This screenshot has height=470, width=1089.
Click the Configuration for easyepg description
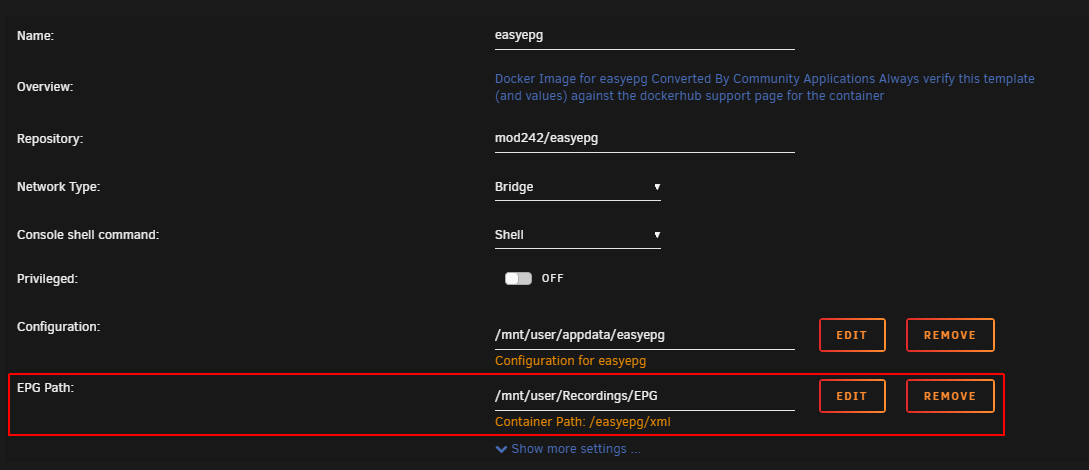(x=570, y=361)
